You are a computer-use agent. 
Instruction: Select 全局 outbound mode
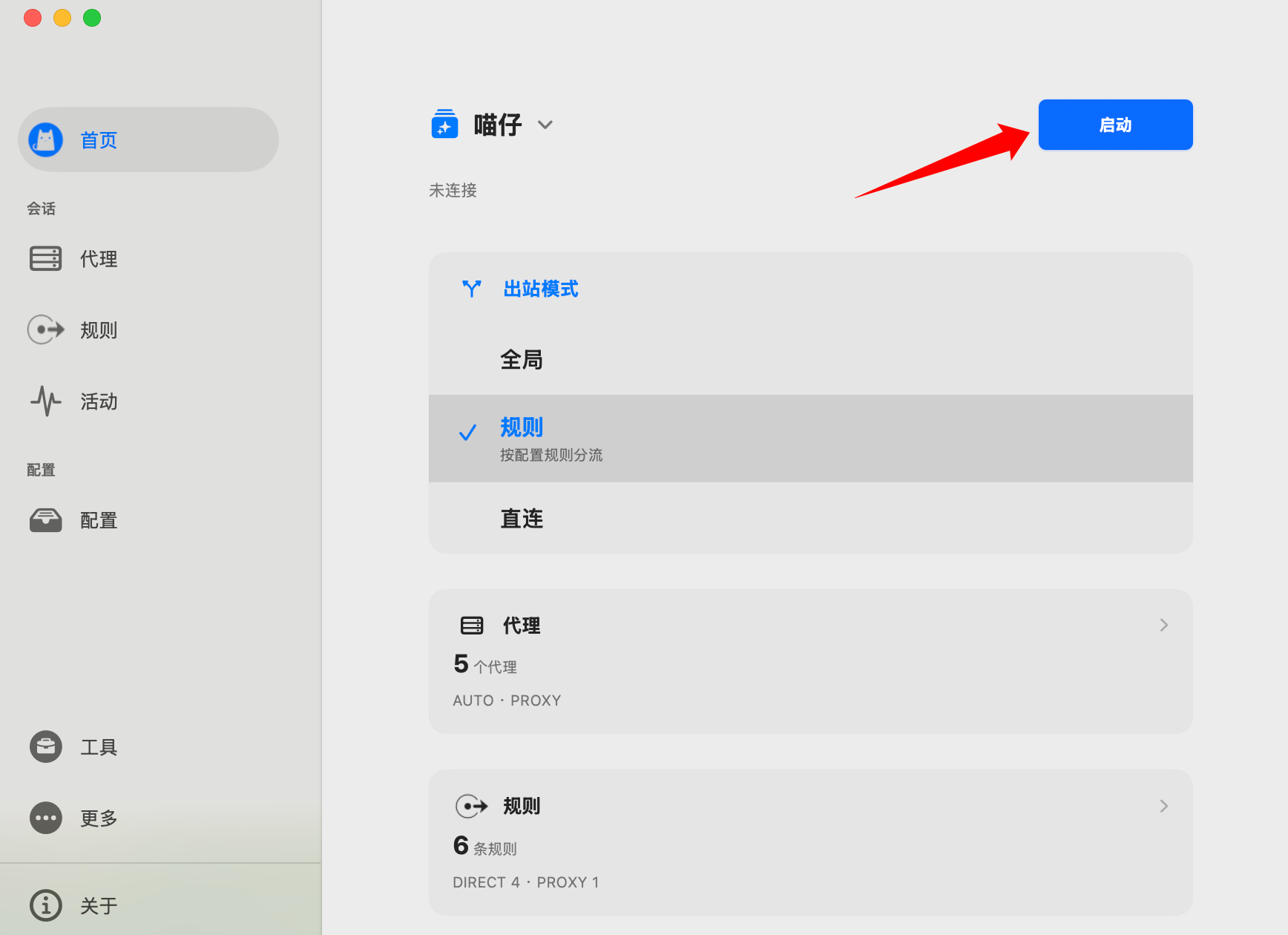[x=810, y=360]
